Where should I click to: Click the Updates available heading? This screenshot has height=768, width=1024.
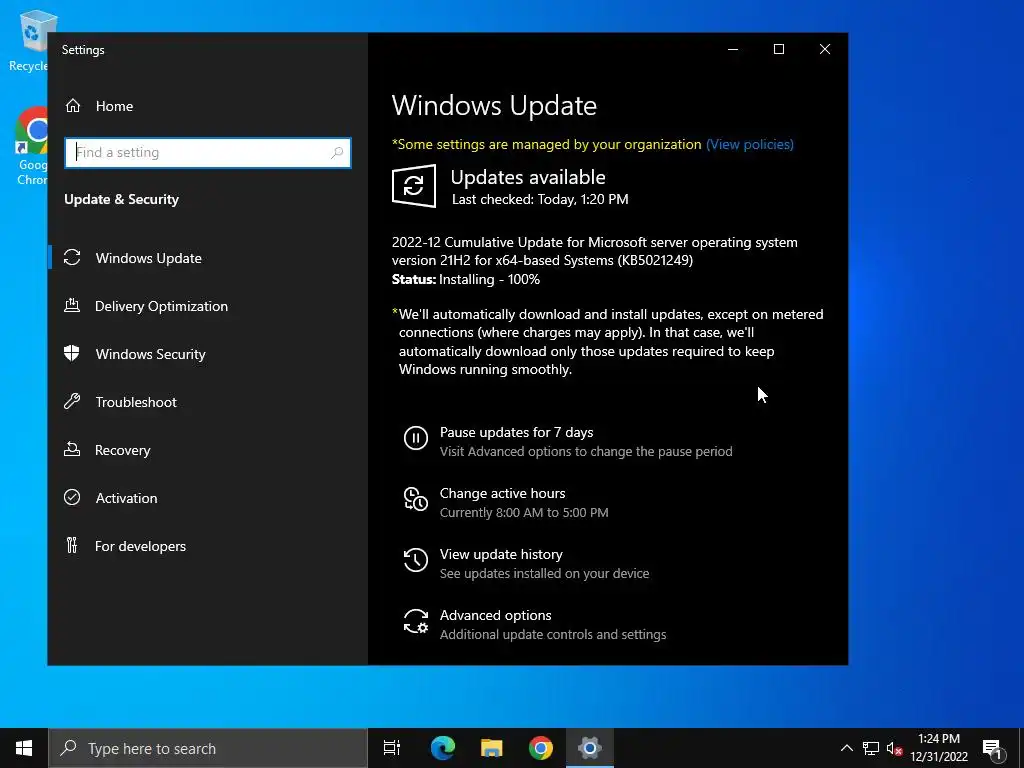pos(528,177)
